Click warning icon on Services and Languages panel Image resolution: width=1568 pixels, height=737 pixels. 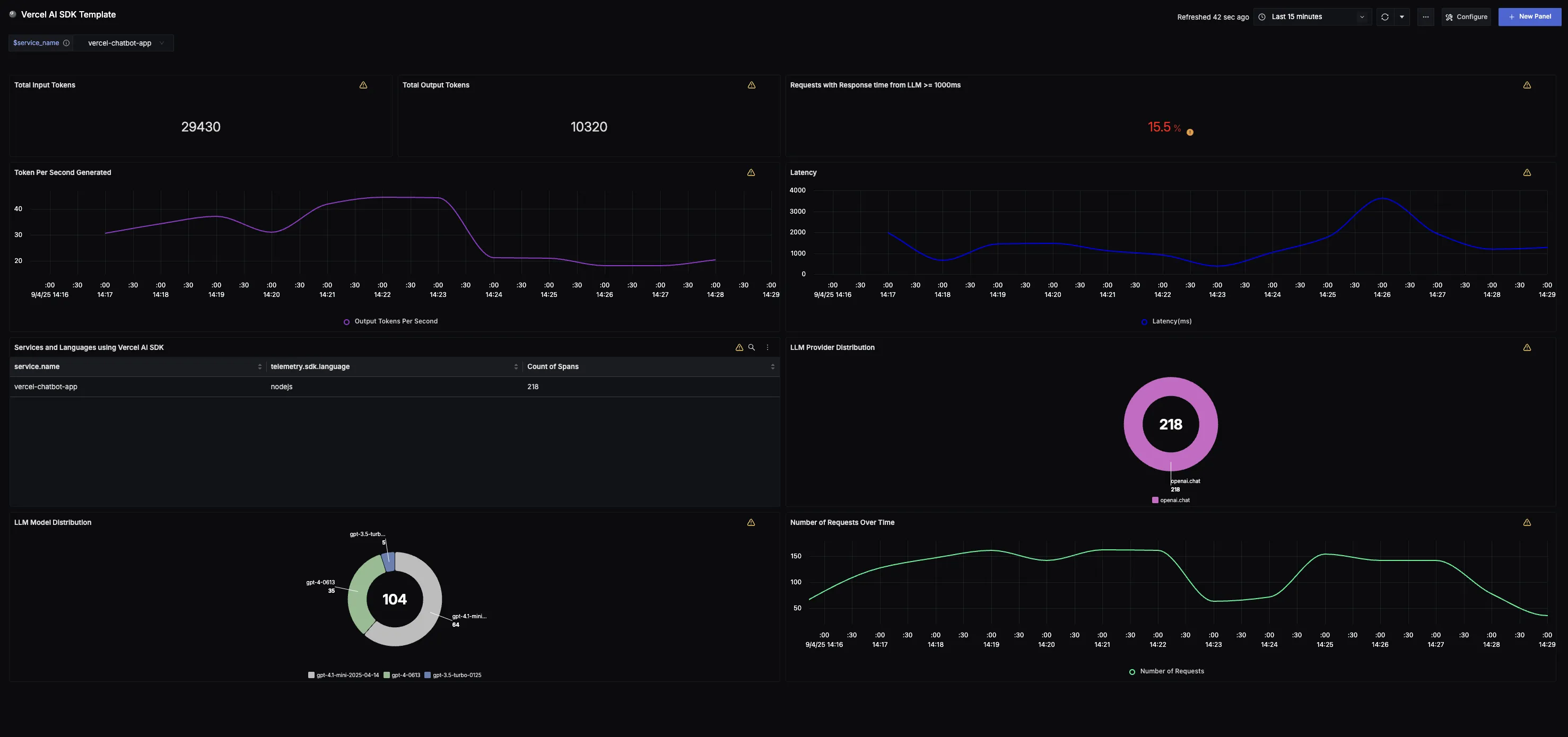click(739, 347)
